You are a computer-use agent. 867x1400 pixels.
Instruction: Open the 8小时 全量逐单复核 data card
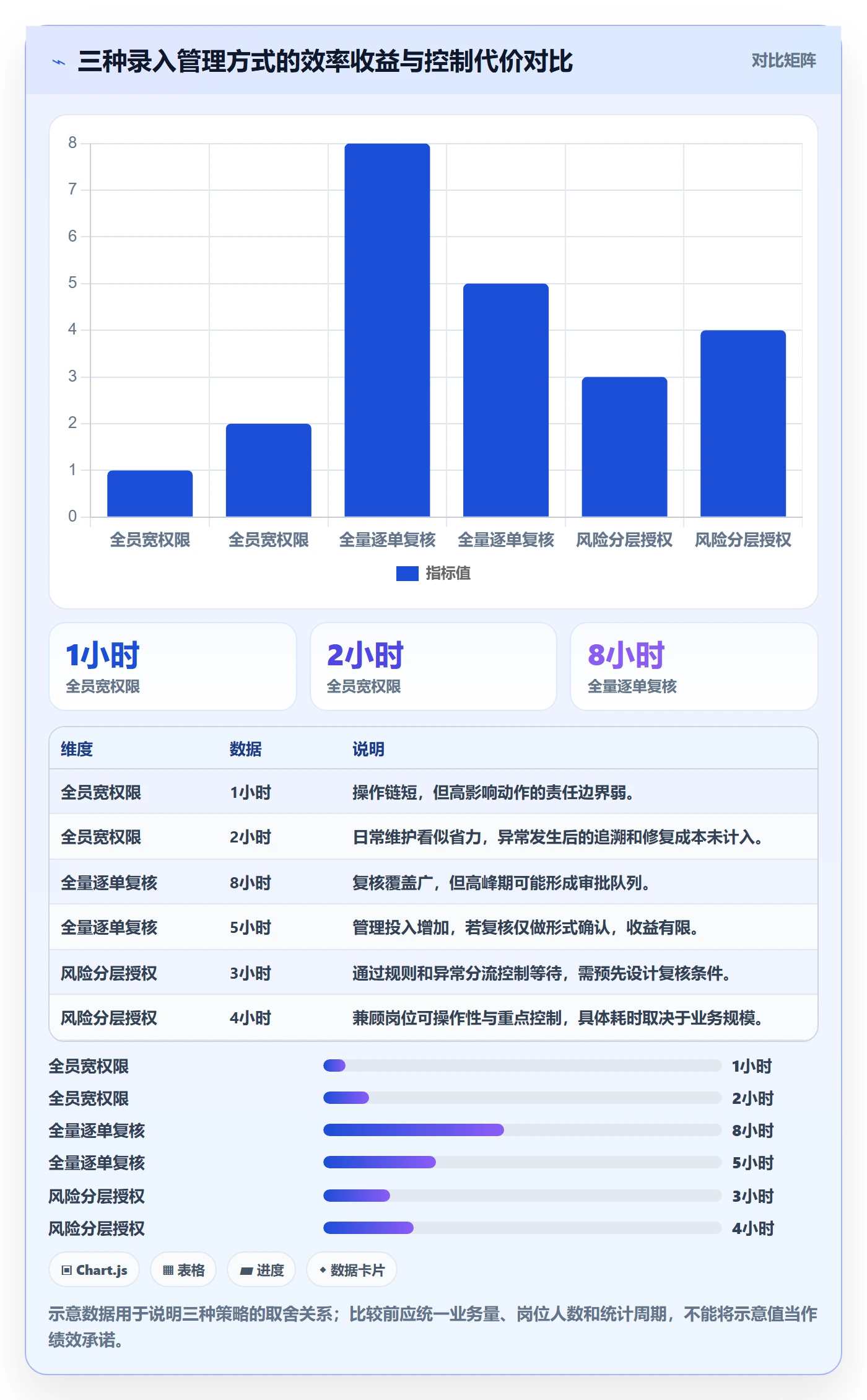[x=694, y=667]
